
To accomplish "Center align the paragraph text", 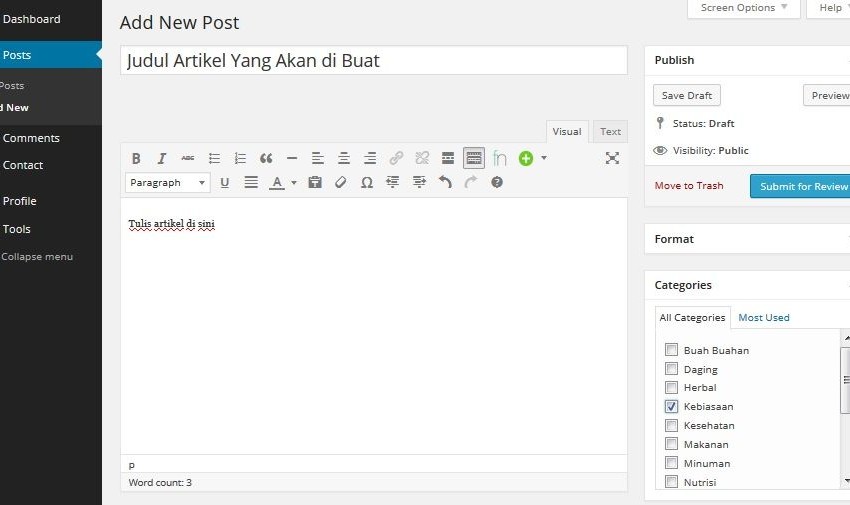I will point(344,158).
